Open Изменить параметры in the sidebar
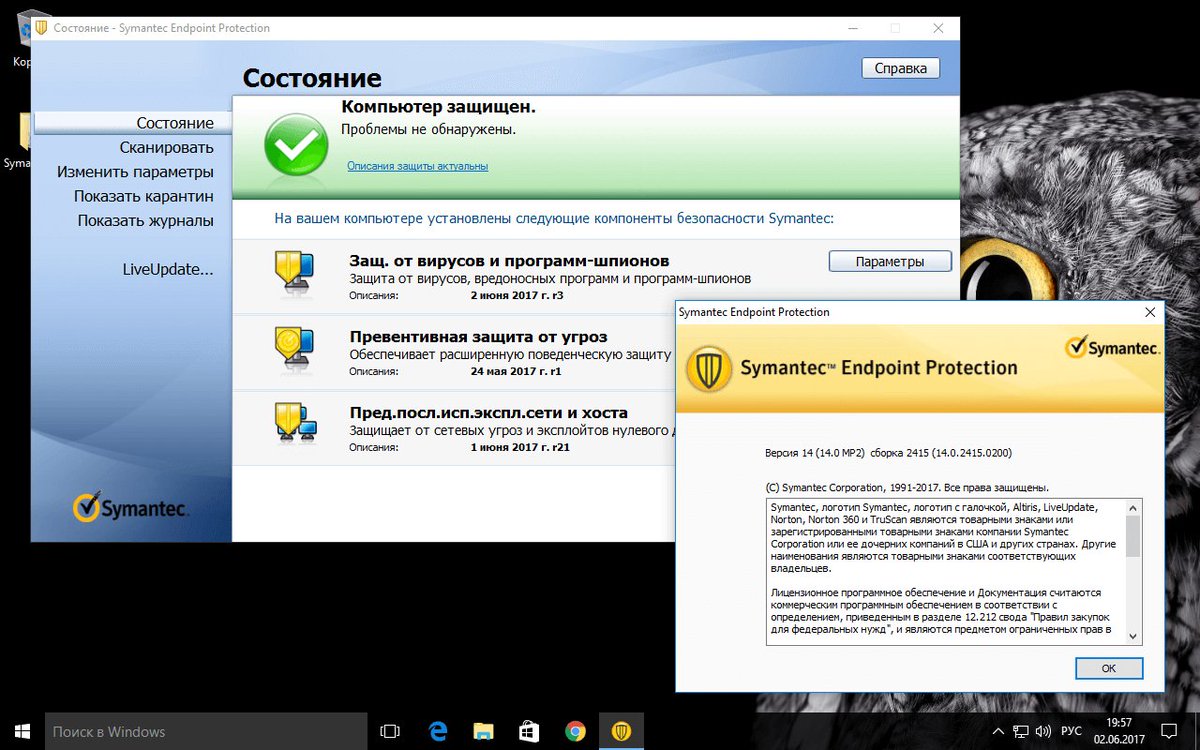This screenshot has height=750, width=1200. pos(135,172)
